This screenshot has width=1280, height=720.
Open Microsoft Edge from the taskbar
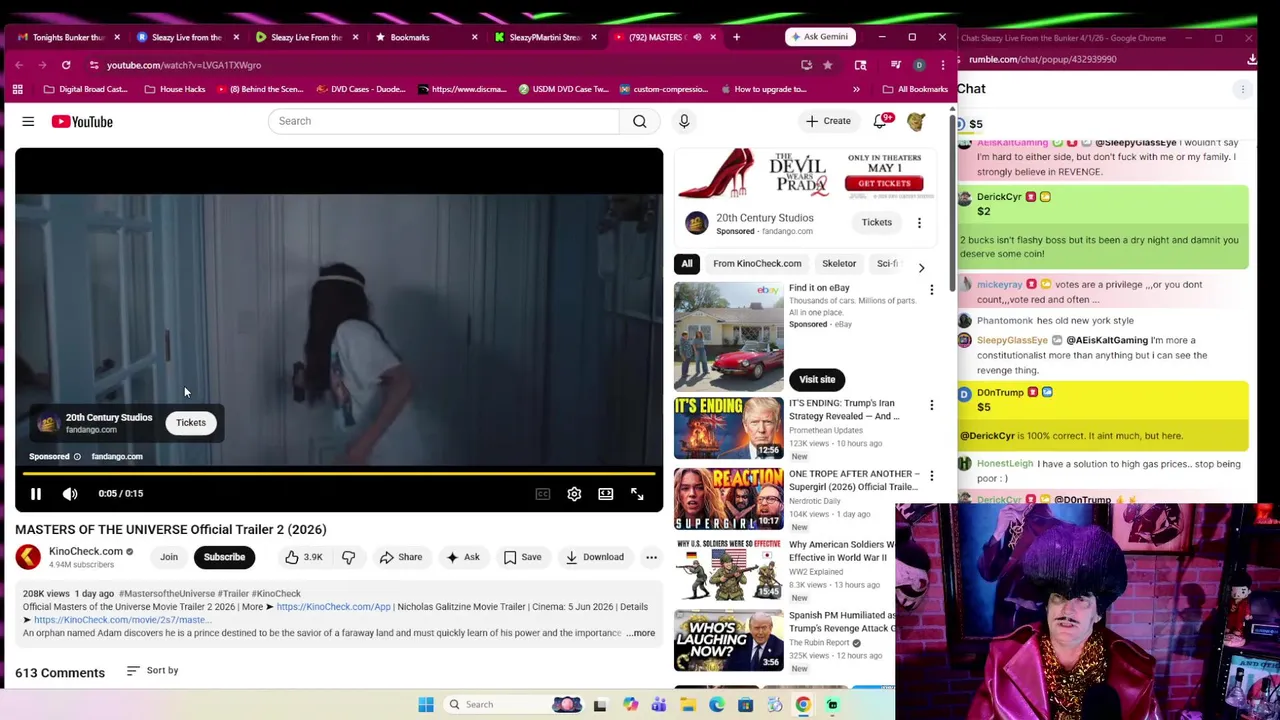tap(717, 704)
